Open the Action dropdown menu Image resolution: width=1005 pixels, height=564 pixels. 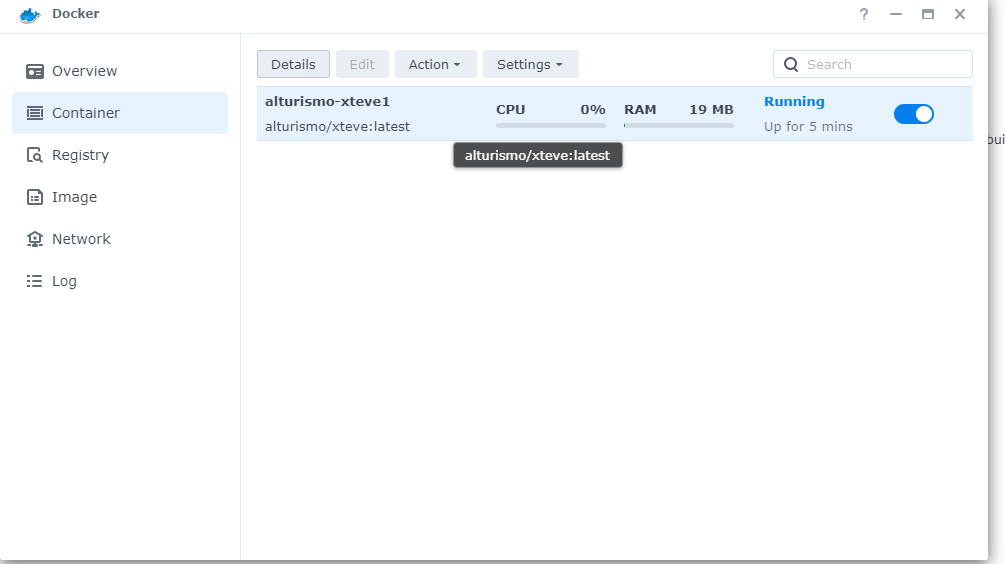(435, 64)
